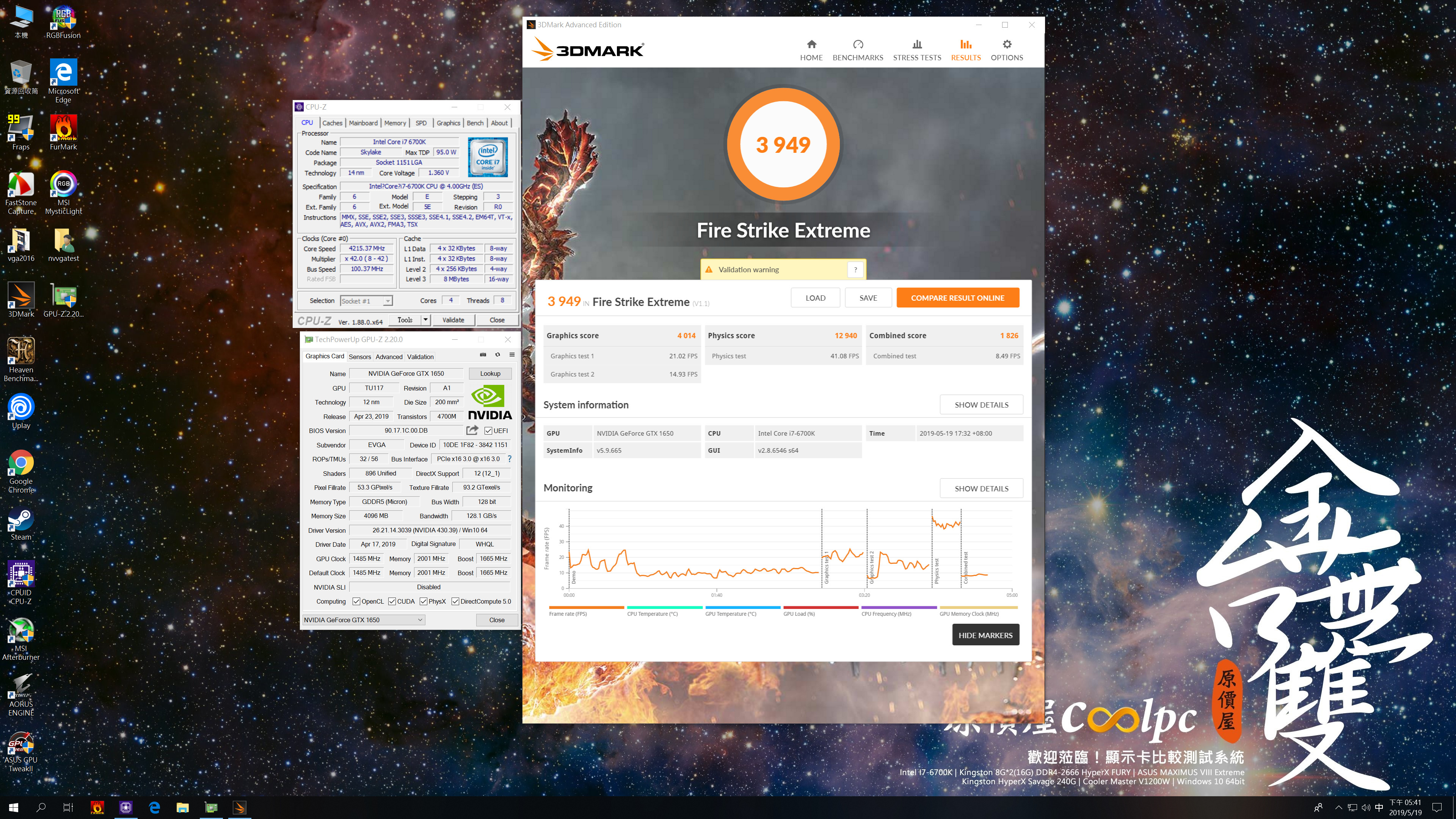
Task: Select the MSI MysticLight desktop icon
Action: click(63, 192)
